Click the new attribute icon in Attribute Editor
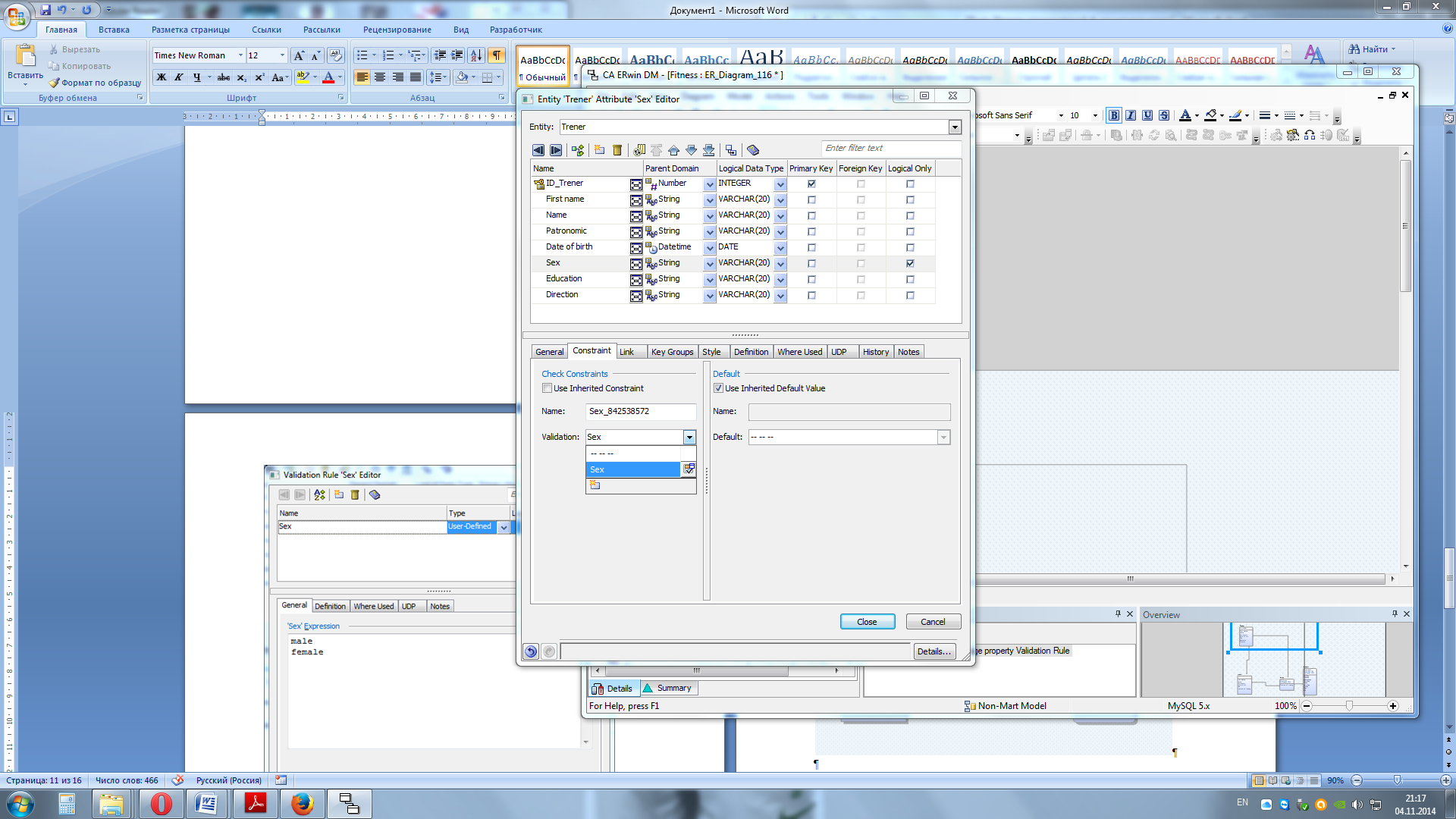1456x819 pixels. (x=599, y=150)
